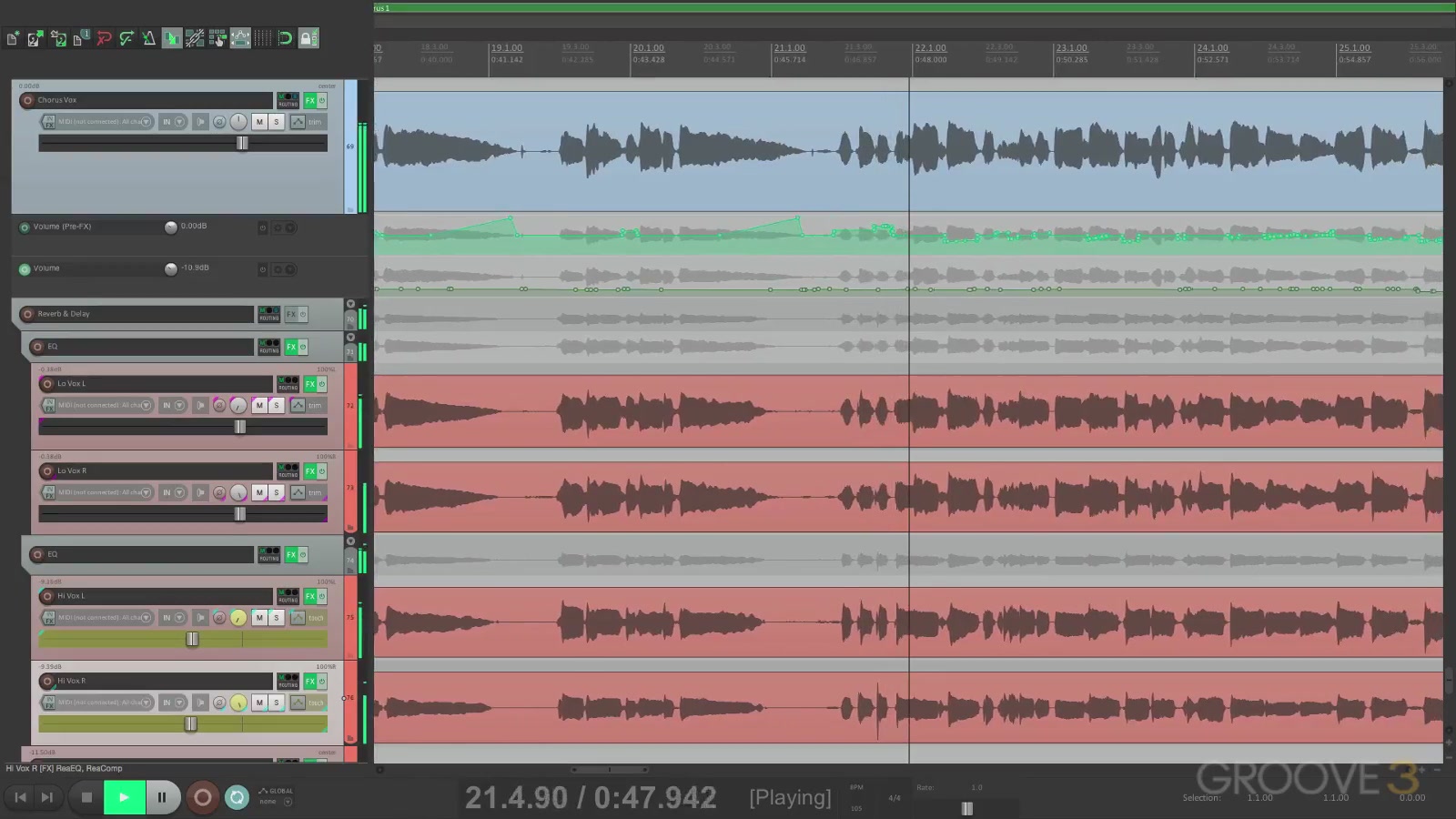Mute the Chorus Vox track
1456x819 pixels.
pyautogui.click(x=259, y=122)
